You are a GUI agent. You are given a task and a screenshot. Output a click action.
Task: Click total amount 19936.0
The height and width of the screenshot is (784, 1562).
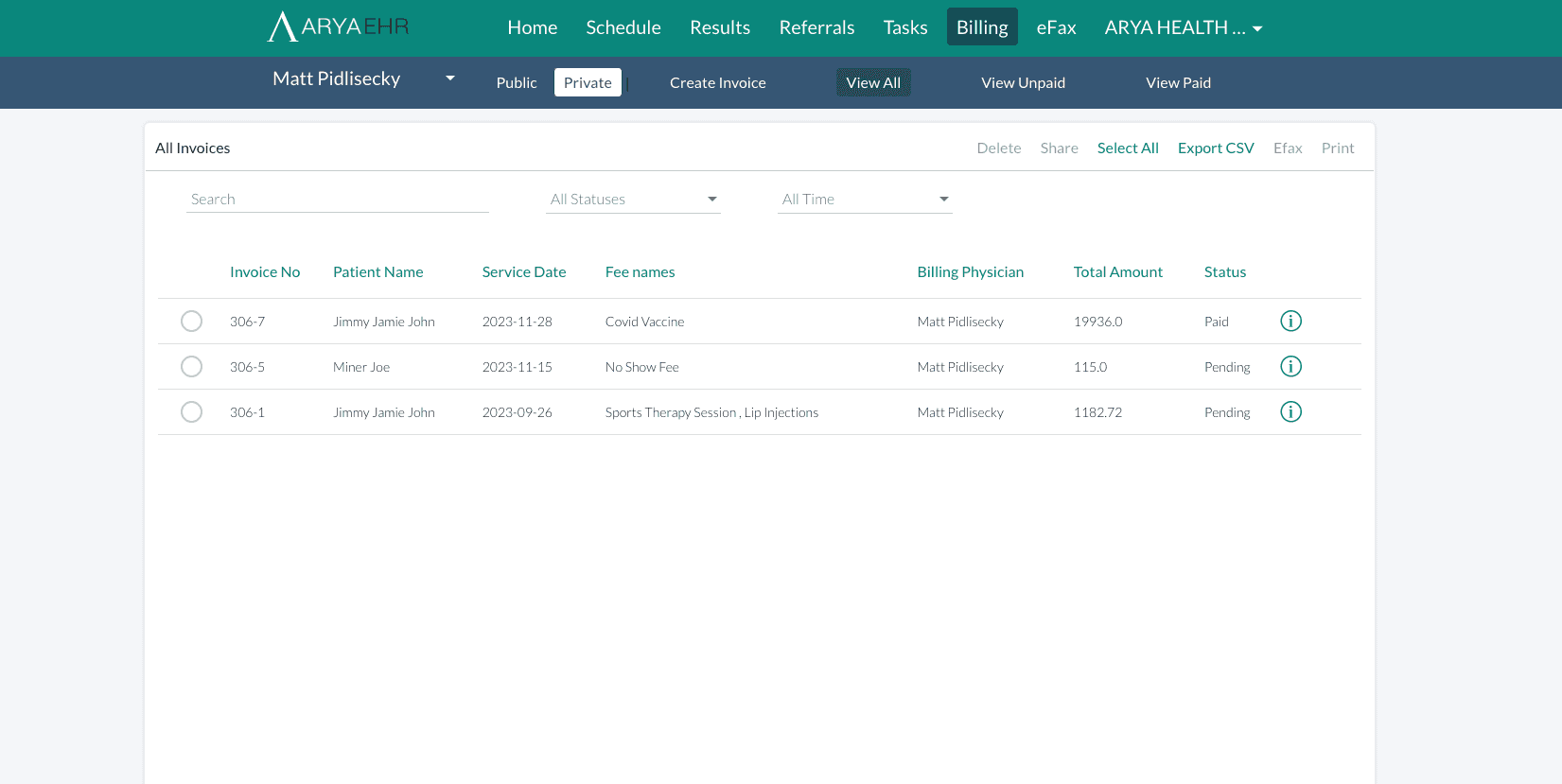(x=1097, y=322)
